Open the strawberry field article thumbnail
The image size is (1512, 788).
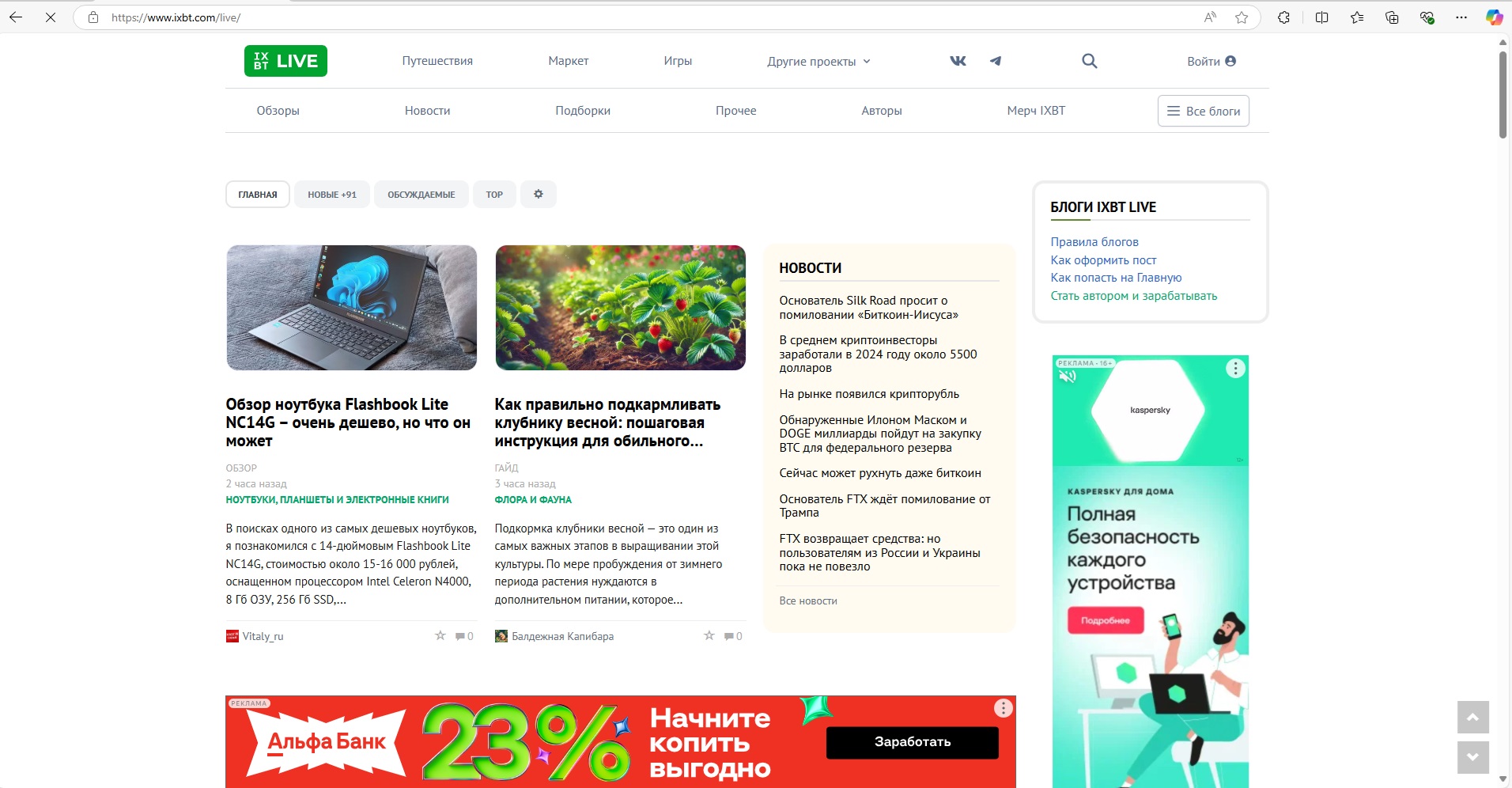tap(621, 308)
